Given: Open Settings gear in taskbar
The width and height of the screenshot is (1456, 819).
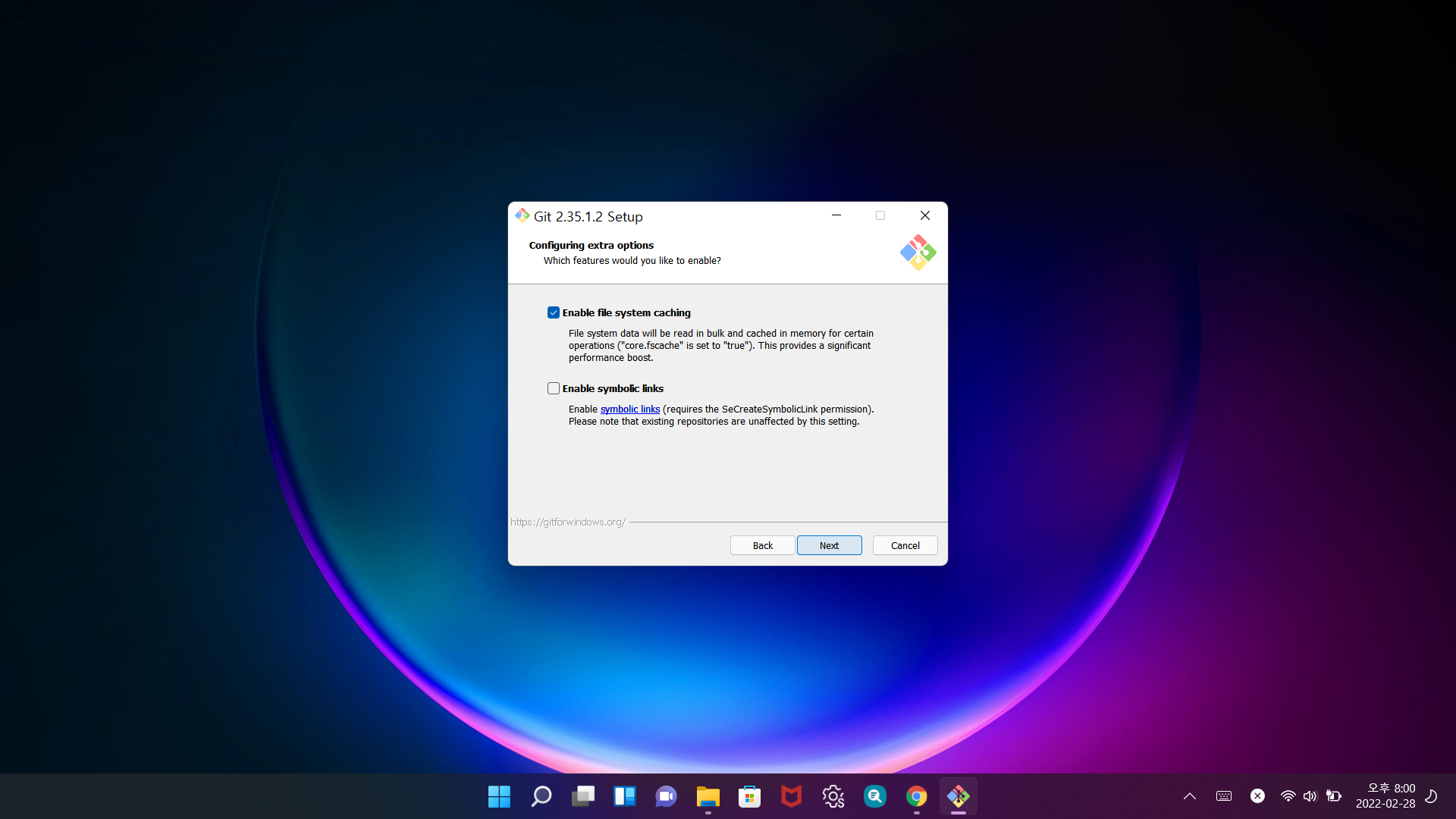Looking at the screenshot, I should tap(833, 796).
